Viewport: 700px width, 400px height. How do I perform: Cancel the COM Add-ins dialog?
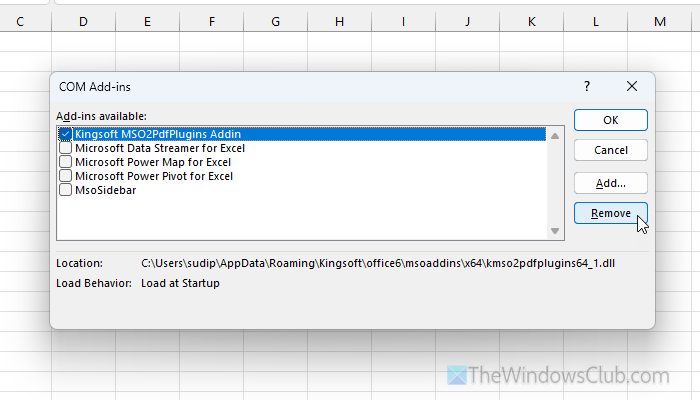pyautogui.click(x=610, y=150)
